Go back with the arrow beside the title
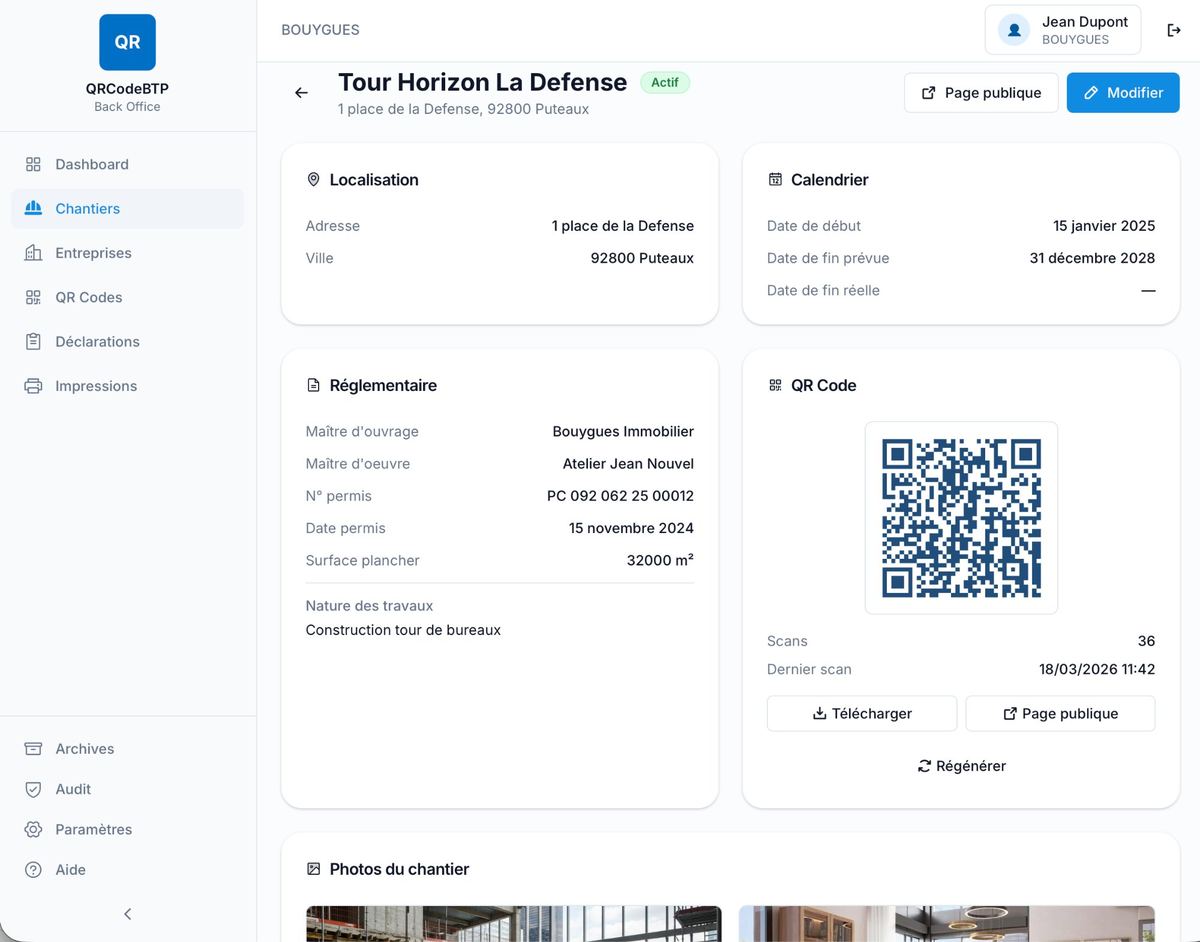 pos(301,92)
